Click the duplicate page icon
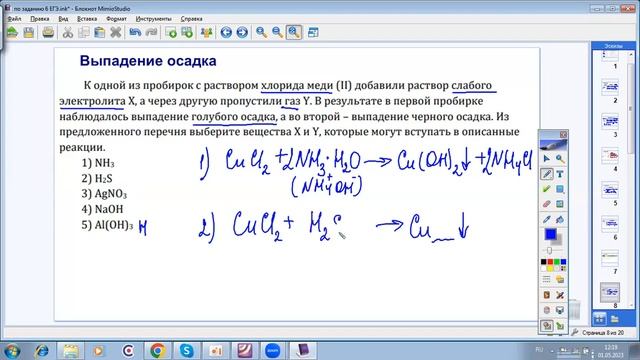The width and height of the screenshot is (640, 360). click(x=187, y=32)
